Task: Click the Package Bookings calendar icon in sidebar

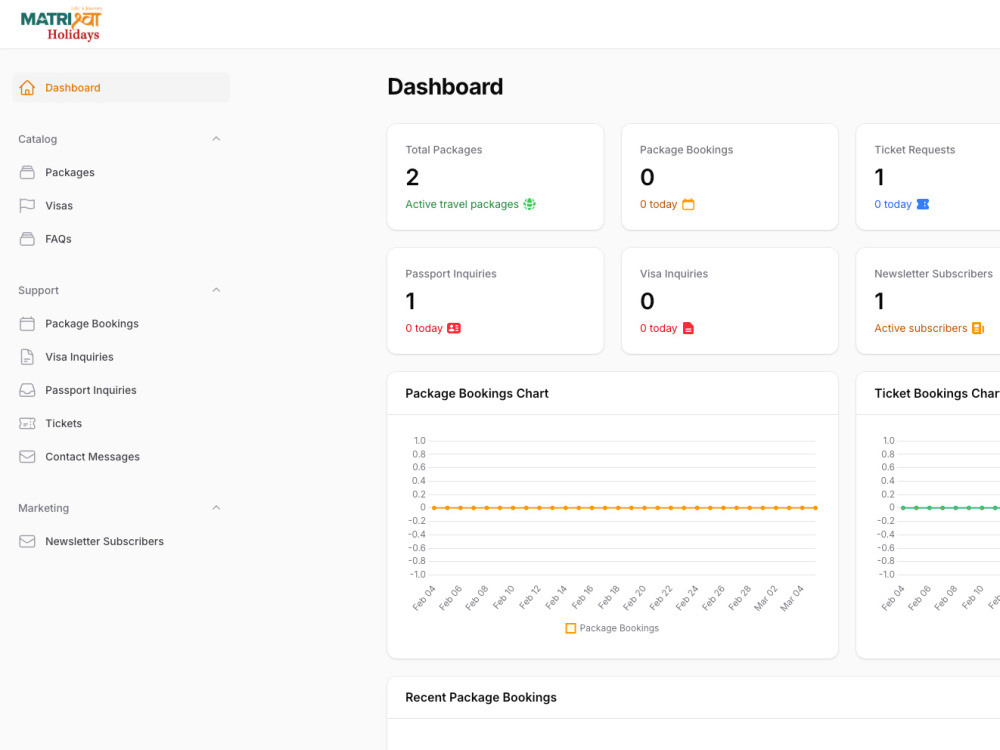Action: click(27, 323)
